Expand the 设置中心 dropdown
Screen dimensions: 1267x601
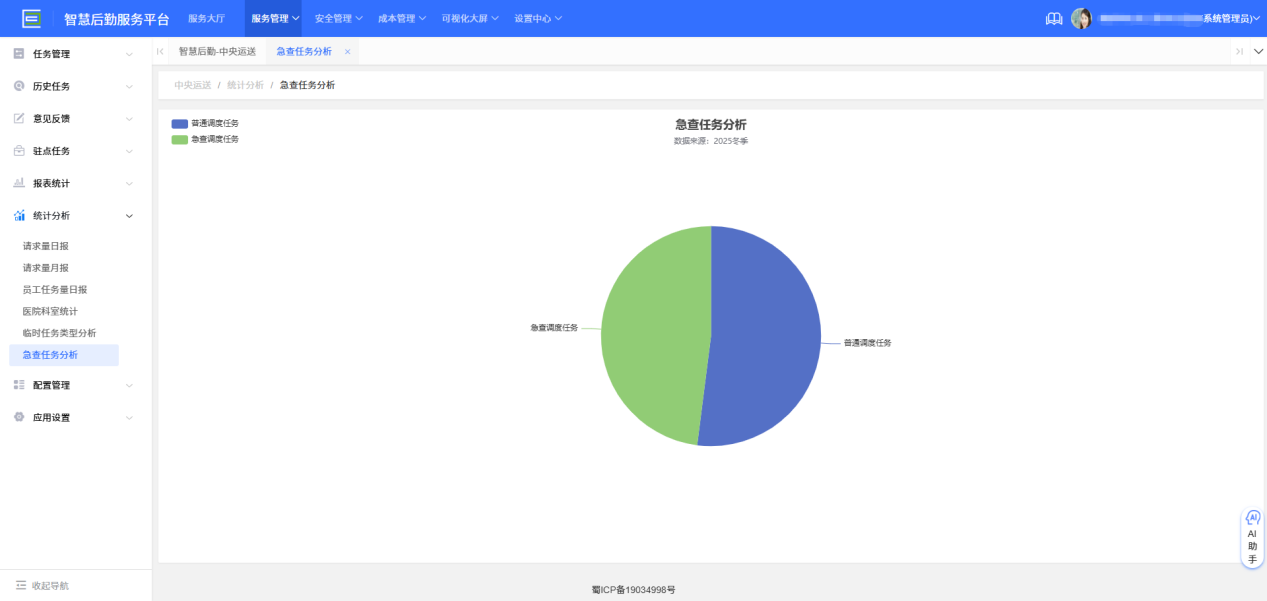click(x=537, y=17)
